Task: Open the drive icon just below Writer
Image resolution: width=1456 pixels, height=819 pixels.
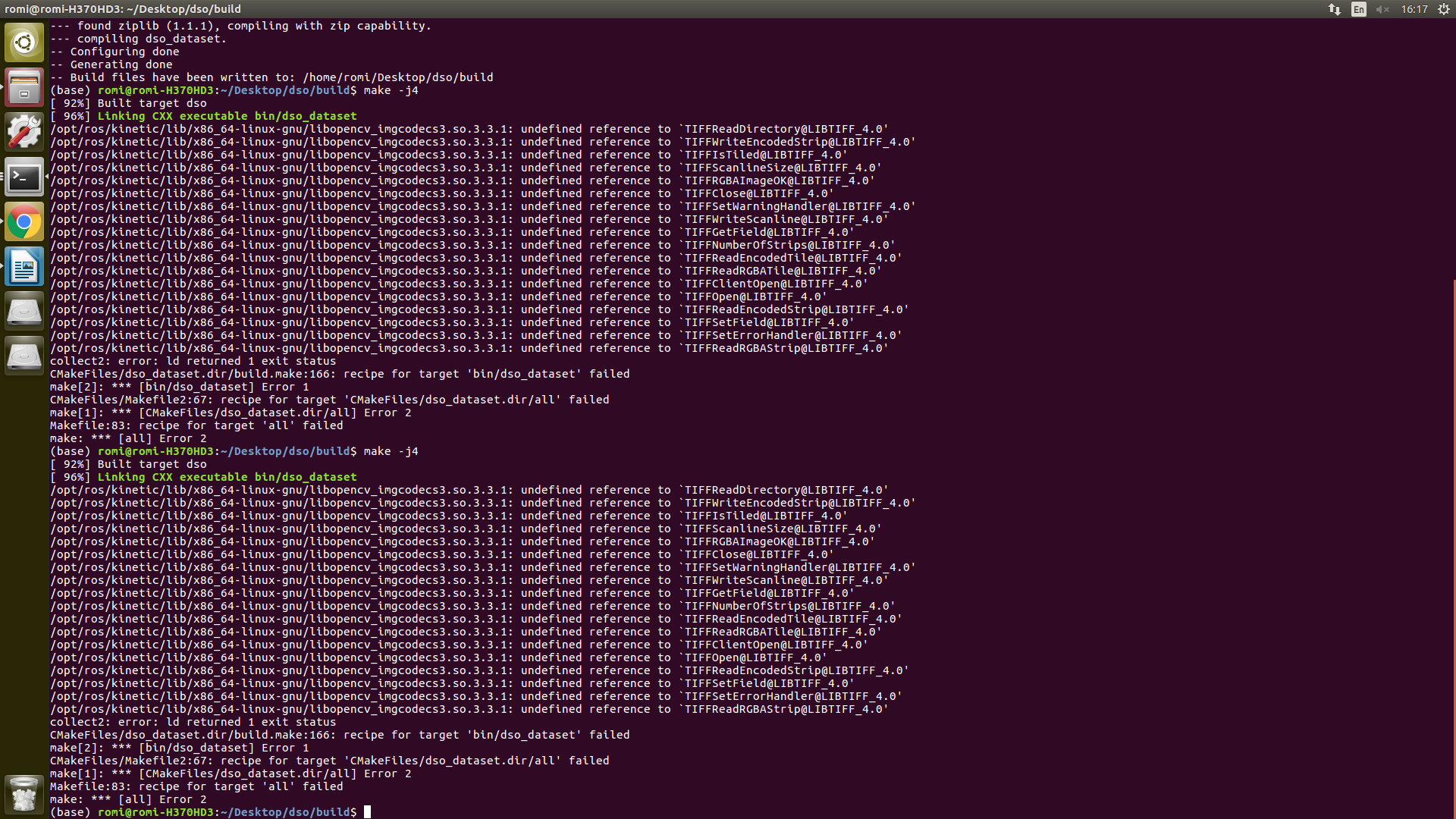Action: [x=24, y=312]
